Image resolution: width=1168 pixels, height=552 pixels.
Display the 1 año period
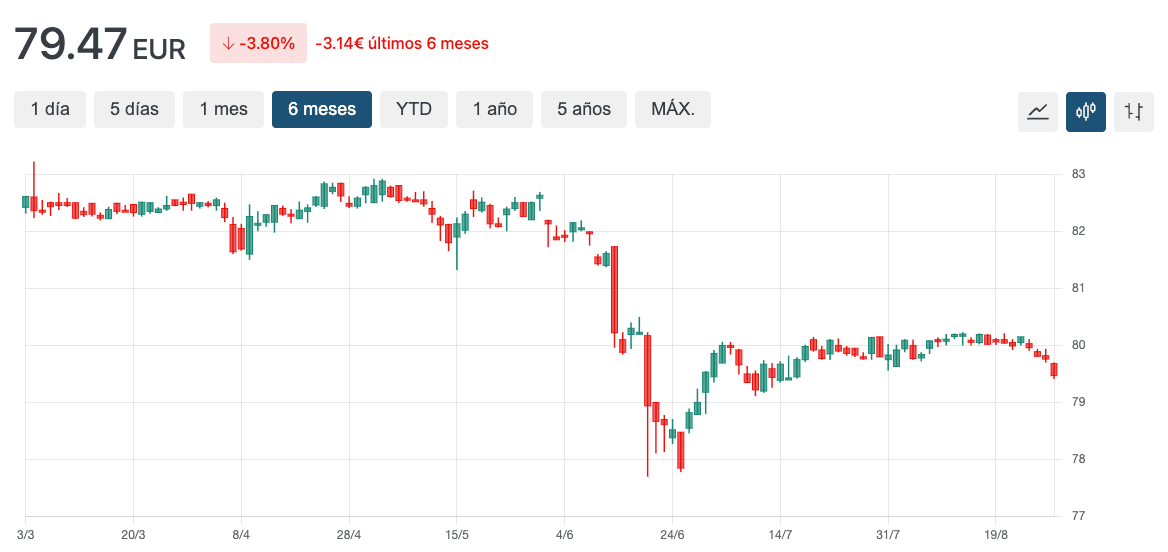tap(495, 109)
